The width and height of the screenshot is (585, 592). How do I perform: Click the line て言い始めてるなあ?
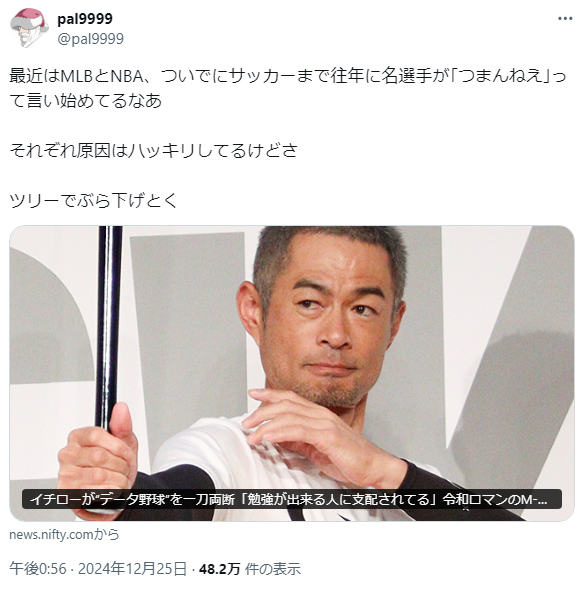[86, 101]
